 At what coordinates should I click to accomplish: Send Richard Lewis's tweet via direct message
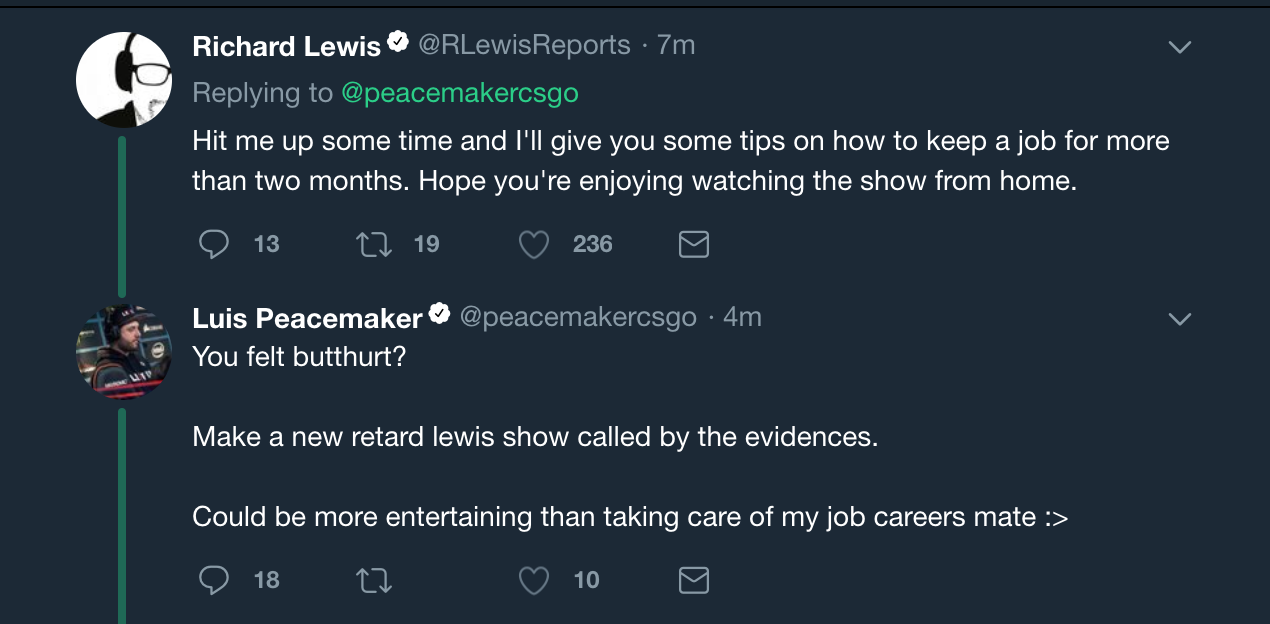694,244
